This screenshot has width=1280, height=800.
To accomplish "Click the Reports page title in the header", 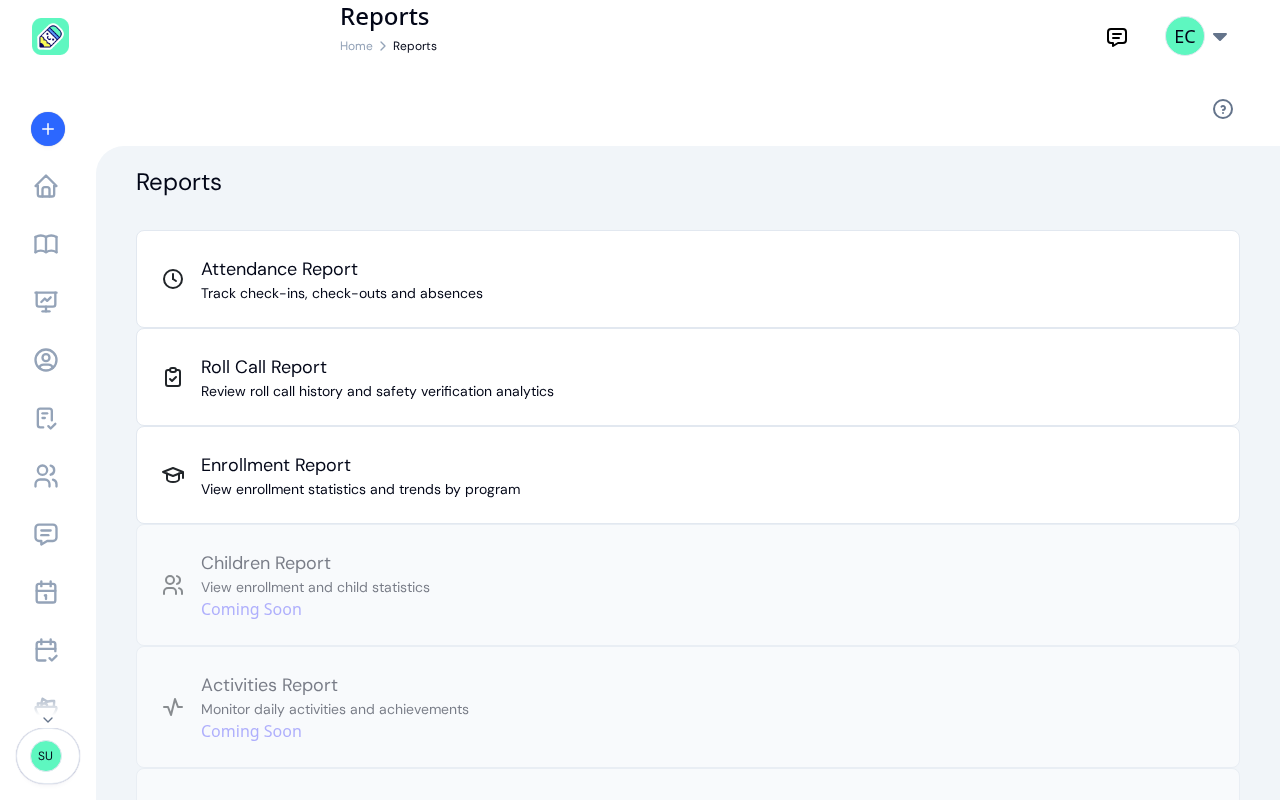I will 384,16.
